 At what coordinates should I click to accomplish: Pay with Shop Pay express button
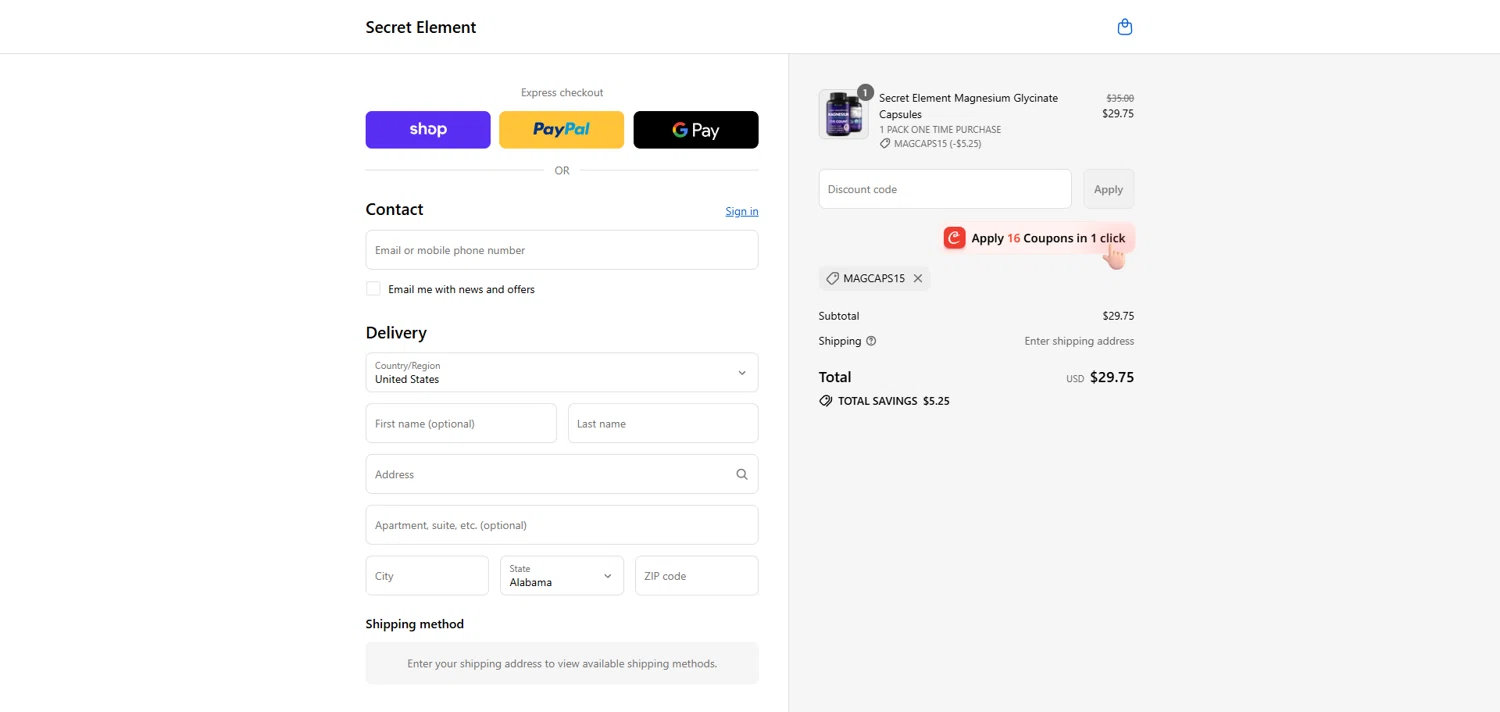428,130
